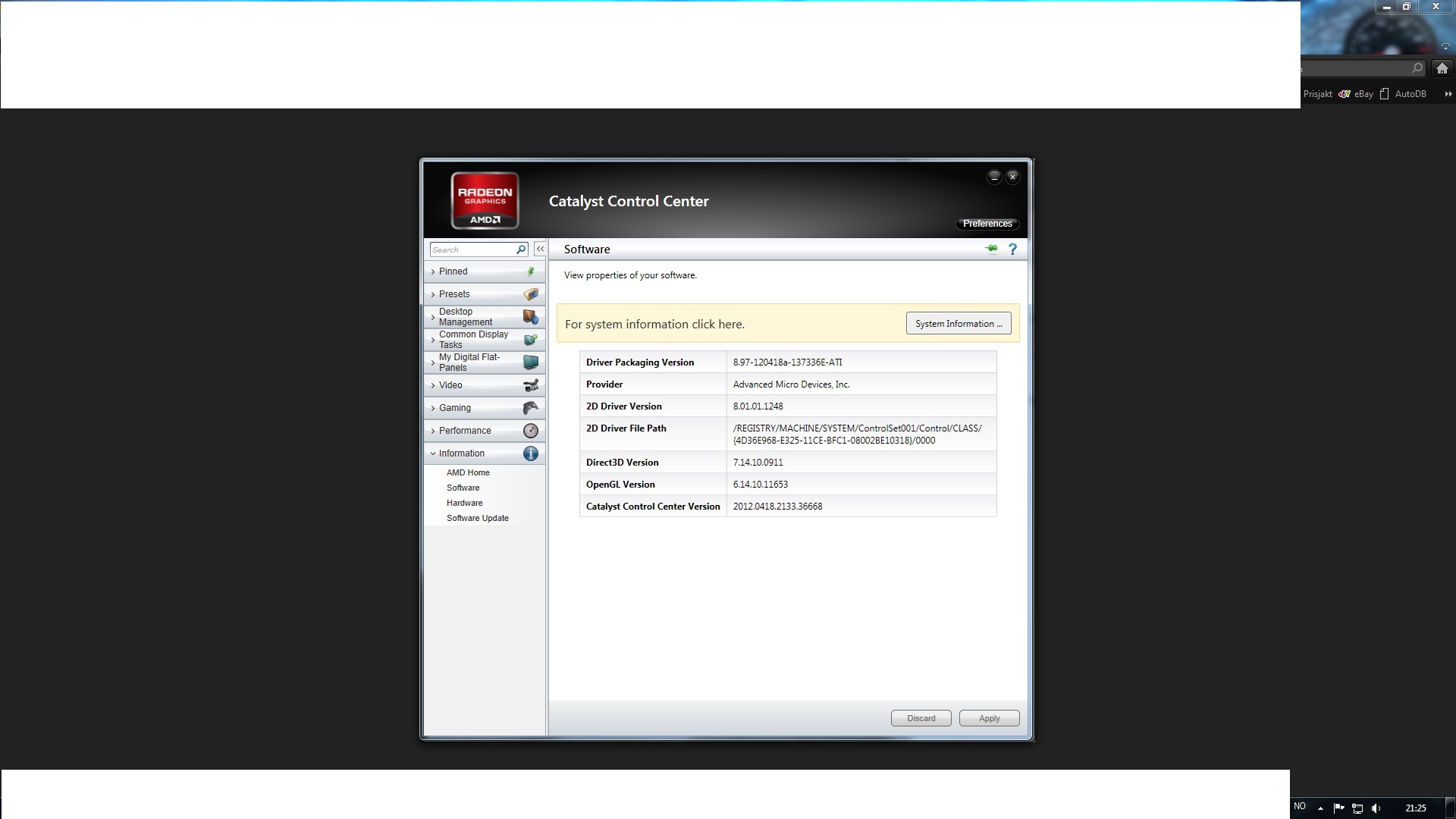Image resolution: width=1456 pixels, height=819 pixels.
Task: Click the Action Center flag tray icon
Action: tap(1338, 808)
